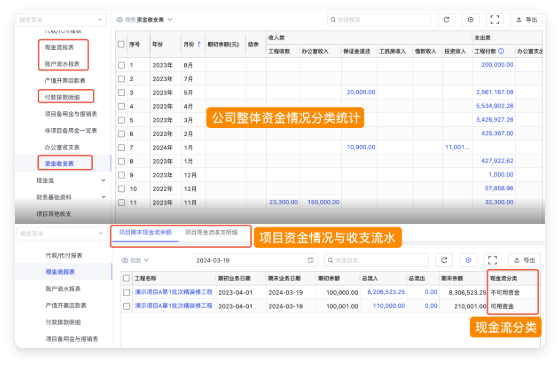This screenshot has width=560, height=367.
Task: Toggle fullscreen in the lower 现金流报表 toolbar
Action: click(x=492, y=260)
